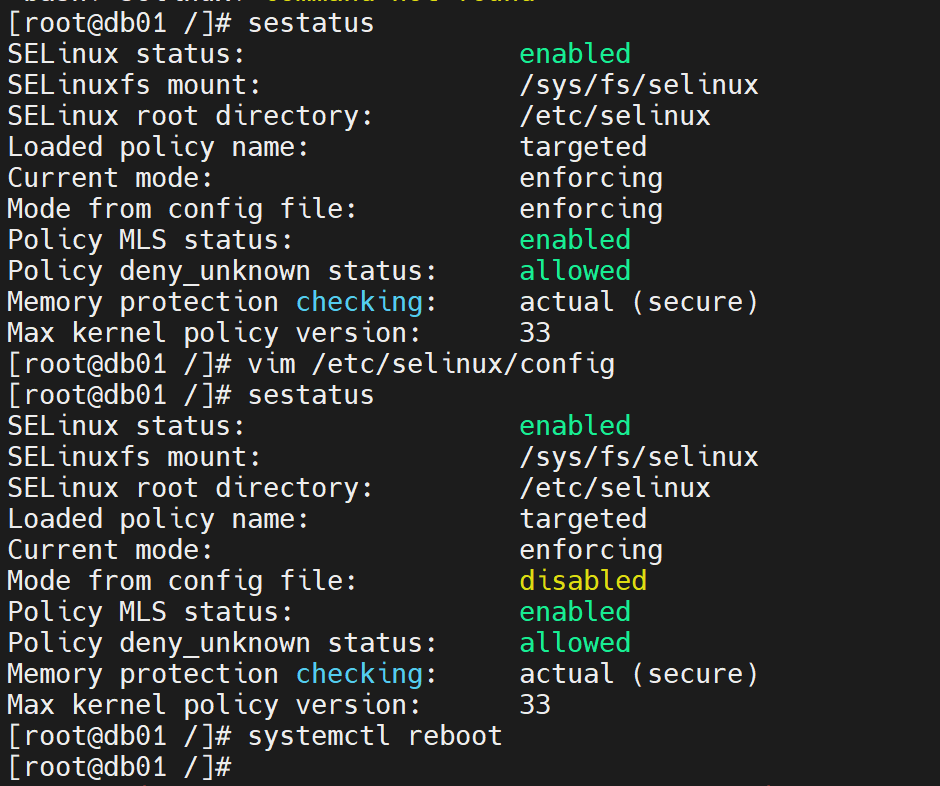The height and width of the screenshot is (786, 940).
Task: Click "enforcing" Current mode value, second output
Action: click(590, 551)
